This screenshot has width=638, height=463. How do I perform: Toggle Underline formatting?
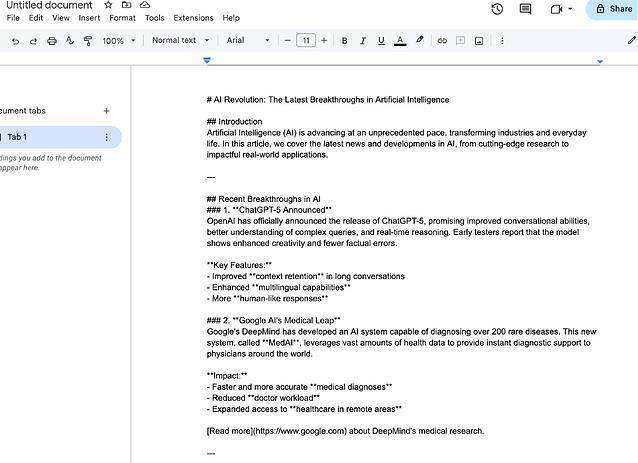click(x=381, y=41)
